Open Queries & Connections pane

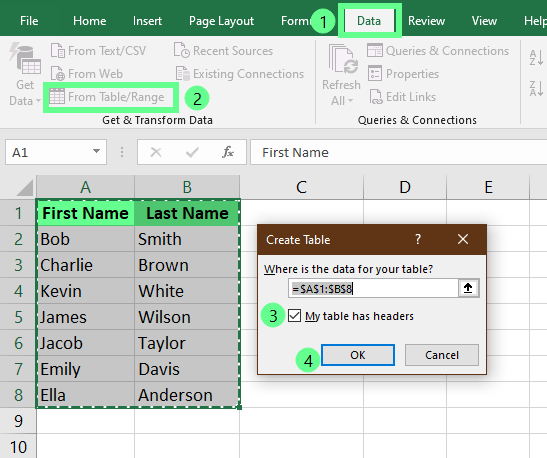(x=438, y=51)
